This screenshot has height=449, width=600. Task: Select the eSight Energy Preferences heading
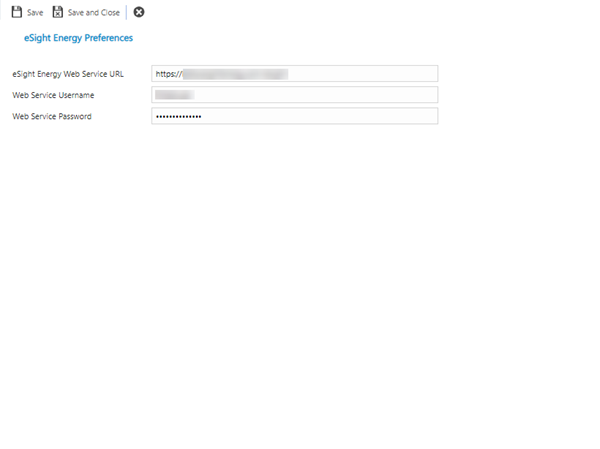point(78,38)
